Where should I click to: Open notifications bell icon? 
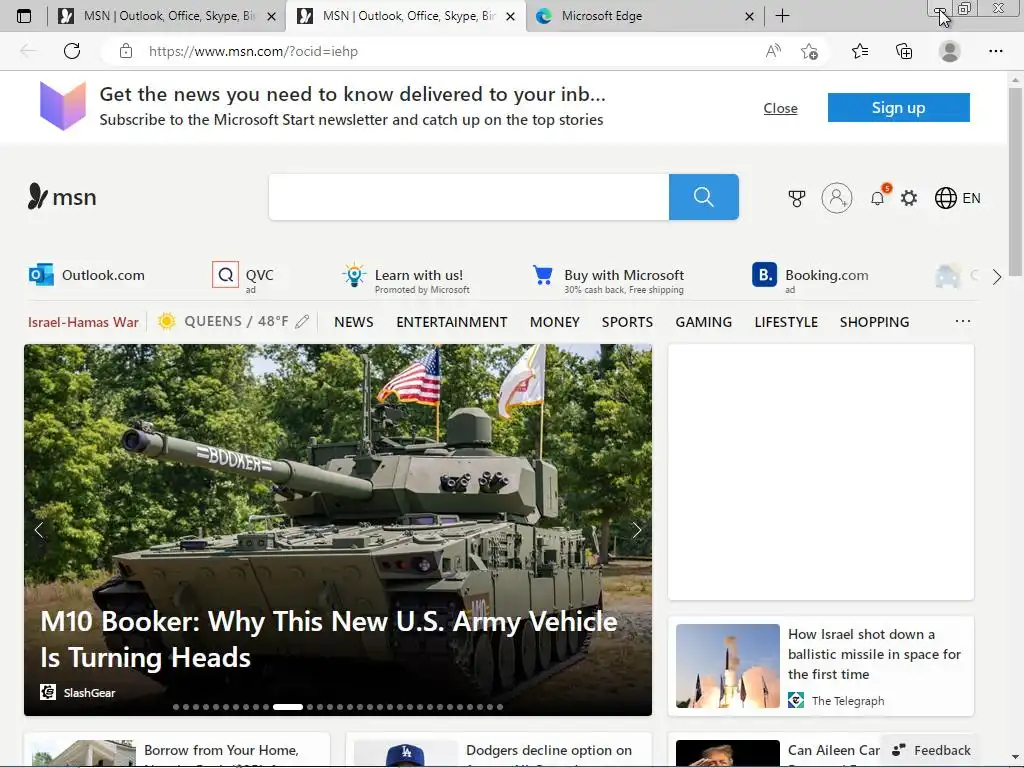coord(878,197)
